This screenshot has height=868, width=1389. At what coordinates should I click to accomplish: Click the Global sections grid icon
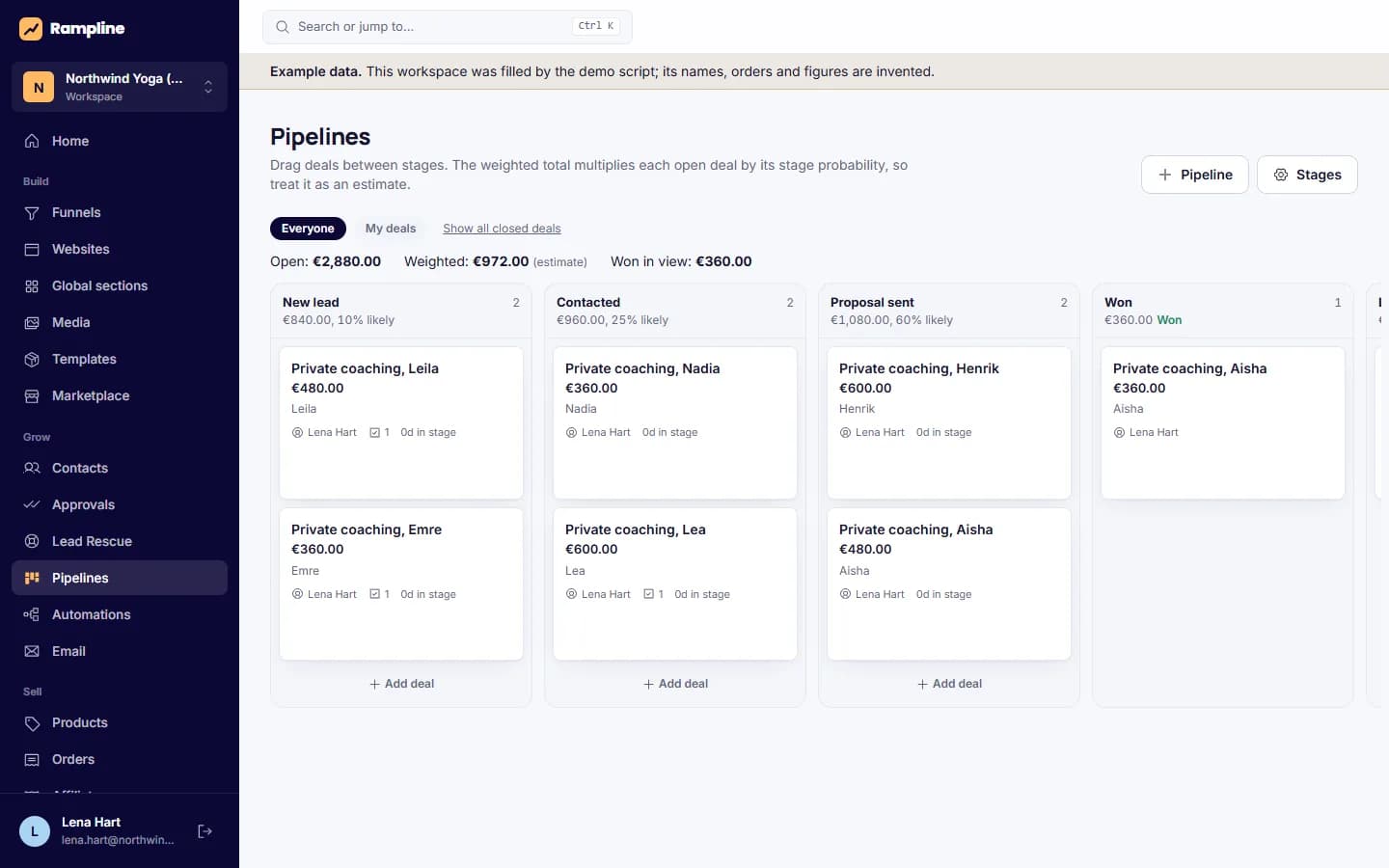32,285
